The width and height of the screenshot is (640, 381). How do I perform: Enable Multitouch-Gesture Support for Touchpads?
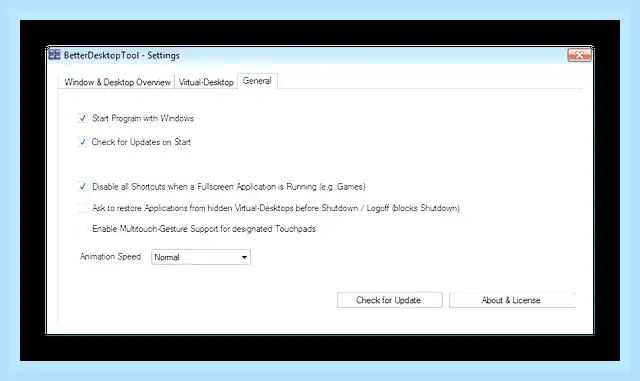tap(83, 229)
